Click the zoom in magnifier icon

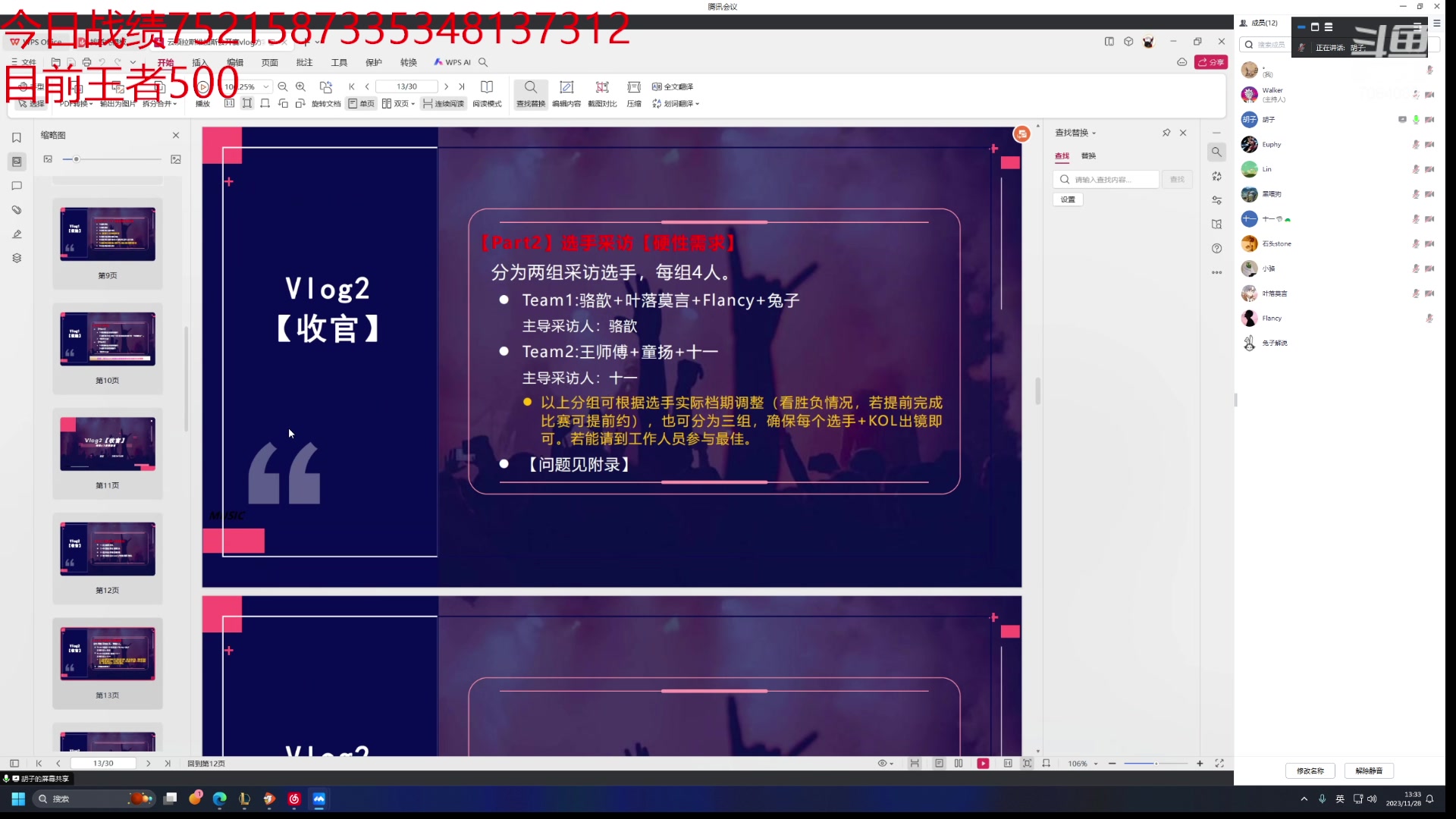[x=300, y=86]
